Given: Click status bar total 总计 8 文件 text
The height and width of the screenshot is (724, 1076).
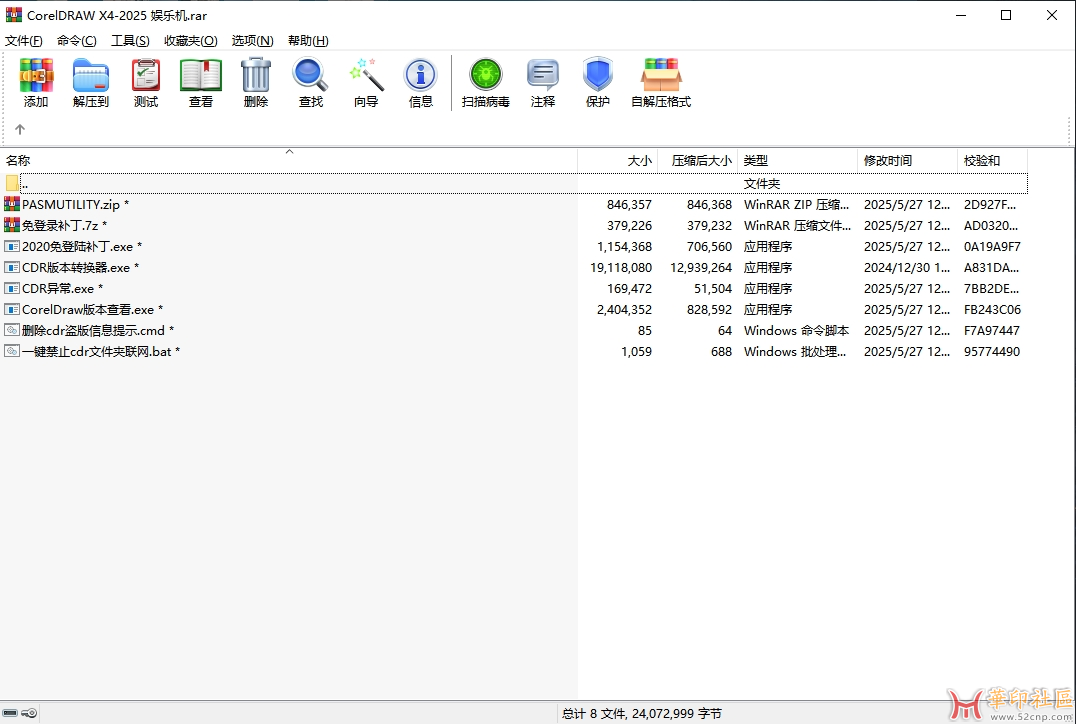Looking at the screenshot, I should click(642, 714).
